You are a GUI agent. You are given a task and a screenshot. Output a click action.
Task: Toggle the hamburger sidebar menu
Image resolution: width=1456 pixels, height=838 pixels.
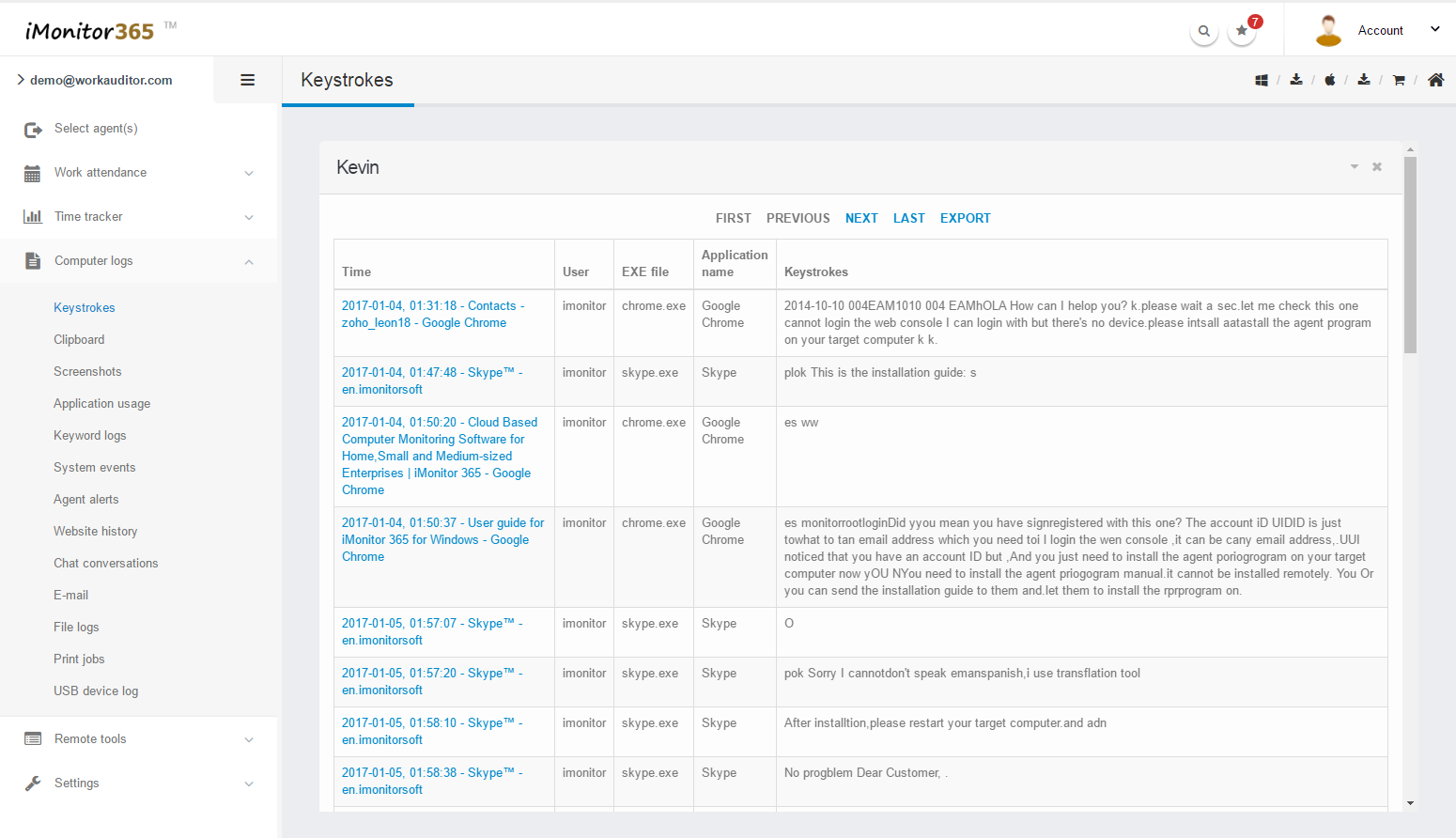tap(248, 81)
